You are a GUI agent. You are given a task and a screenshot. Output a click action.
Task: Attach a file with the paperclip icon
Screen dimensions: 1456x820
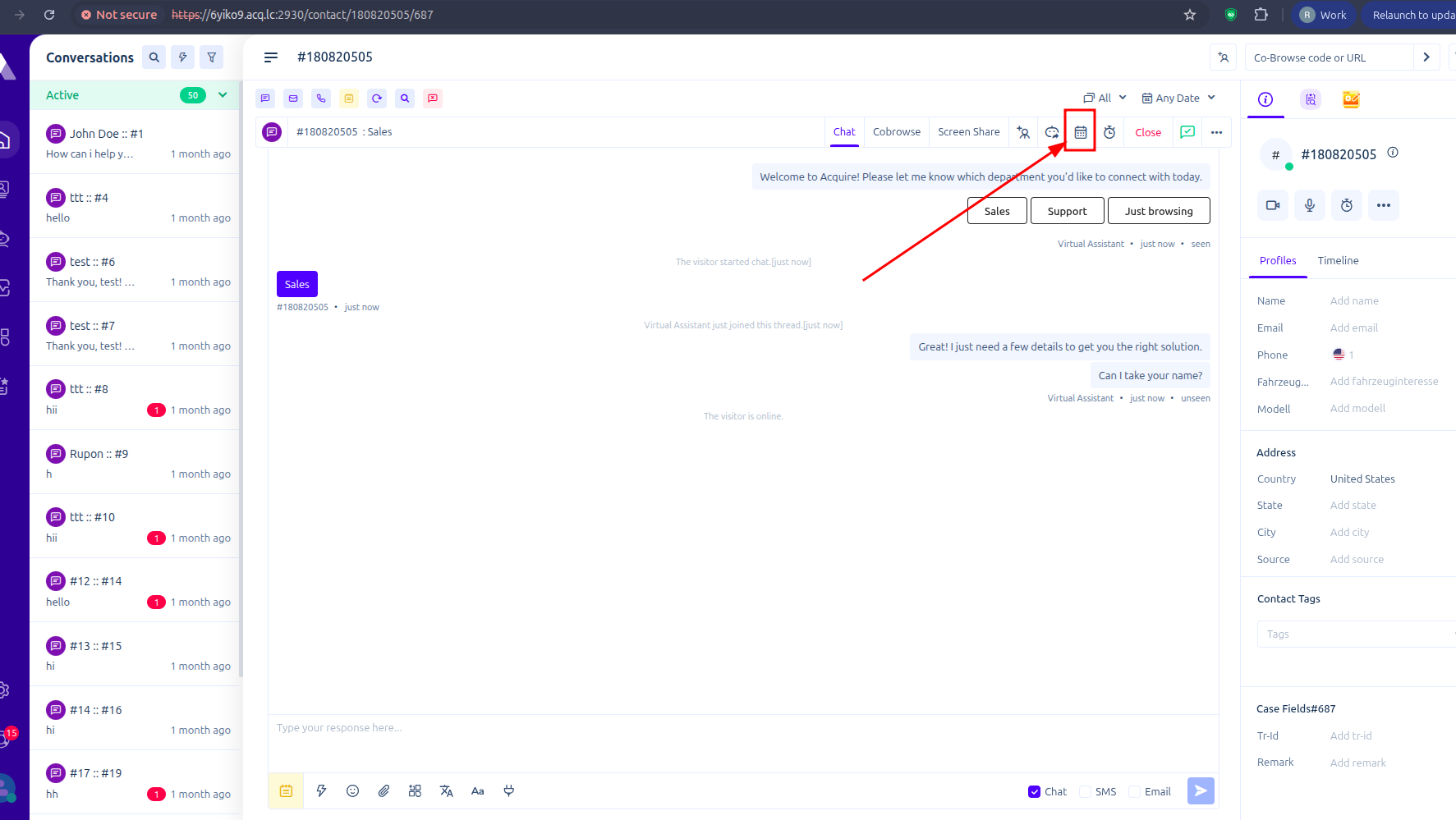384,791
